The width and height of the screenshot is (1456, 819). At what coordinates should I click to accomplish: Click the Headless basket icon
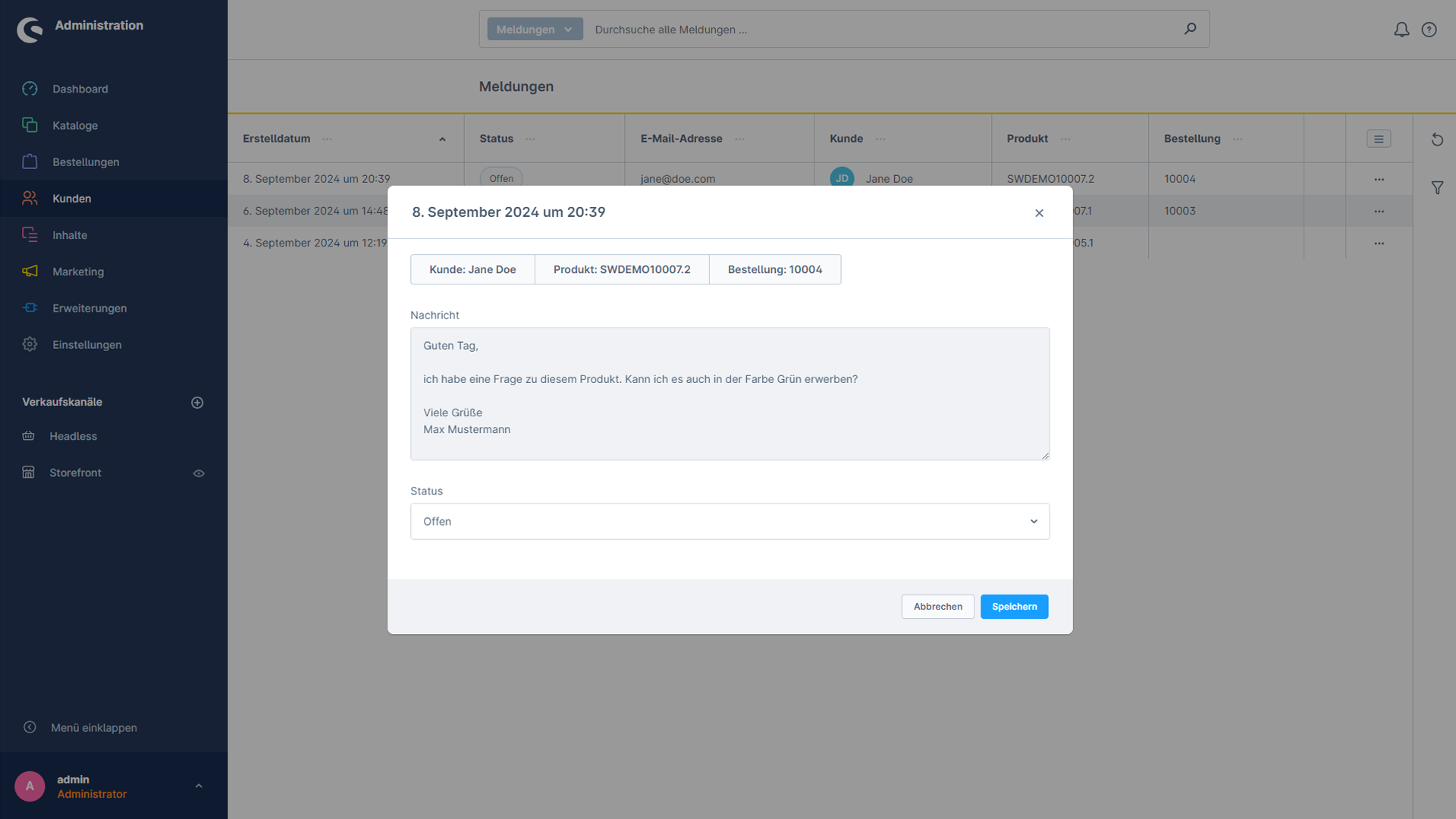[x=29, y=436]
